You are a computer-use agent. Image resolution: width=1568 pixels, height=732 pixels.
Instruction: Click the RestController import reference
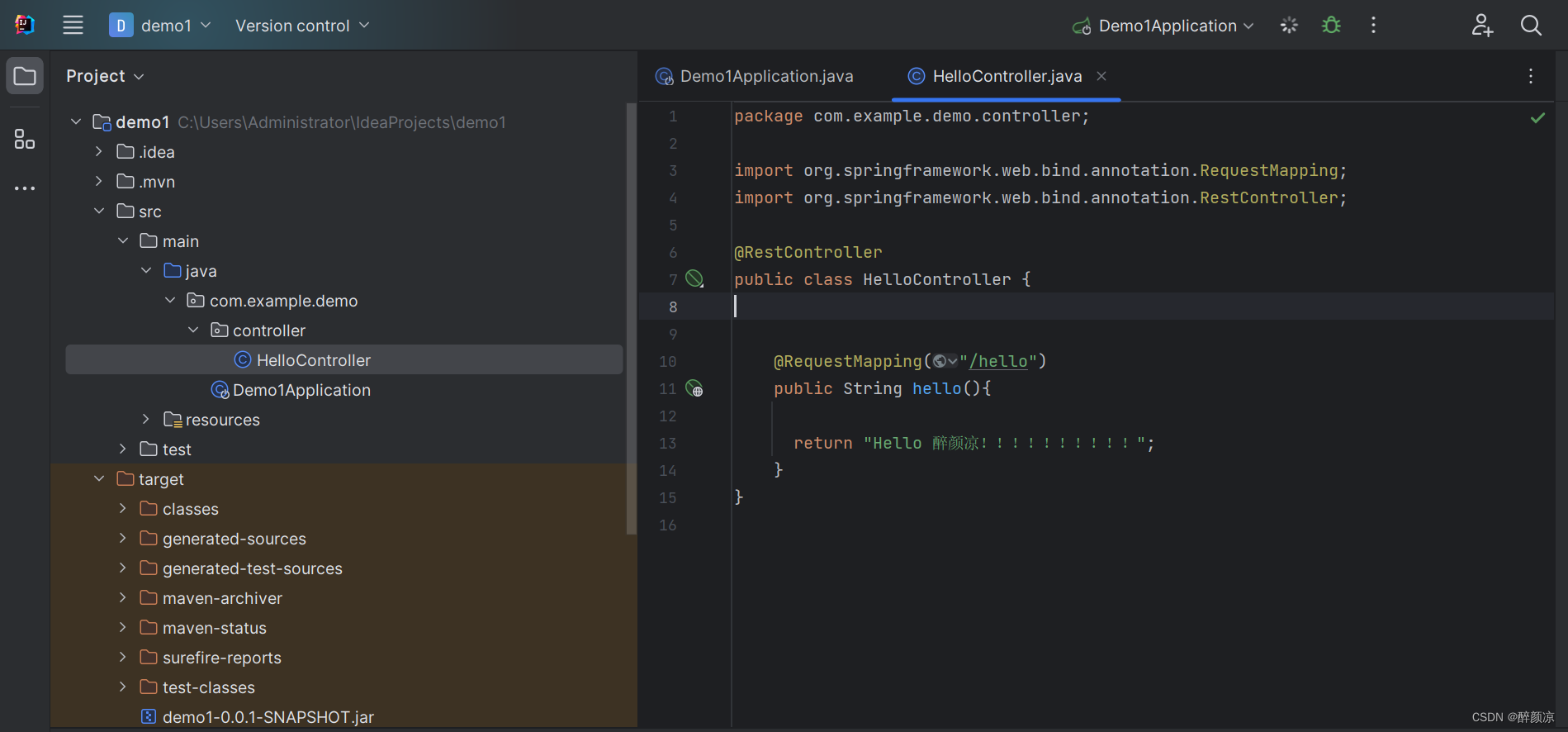(x=1268, y=197)
